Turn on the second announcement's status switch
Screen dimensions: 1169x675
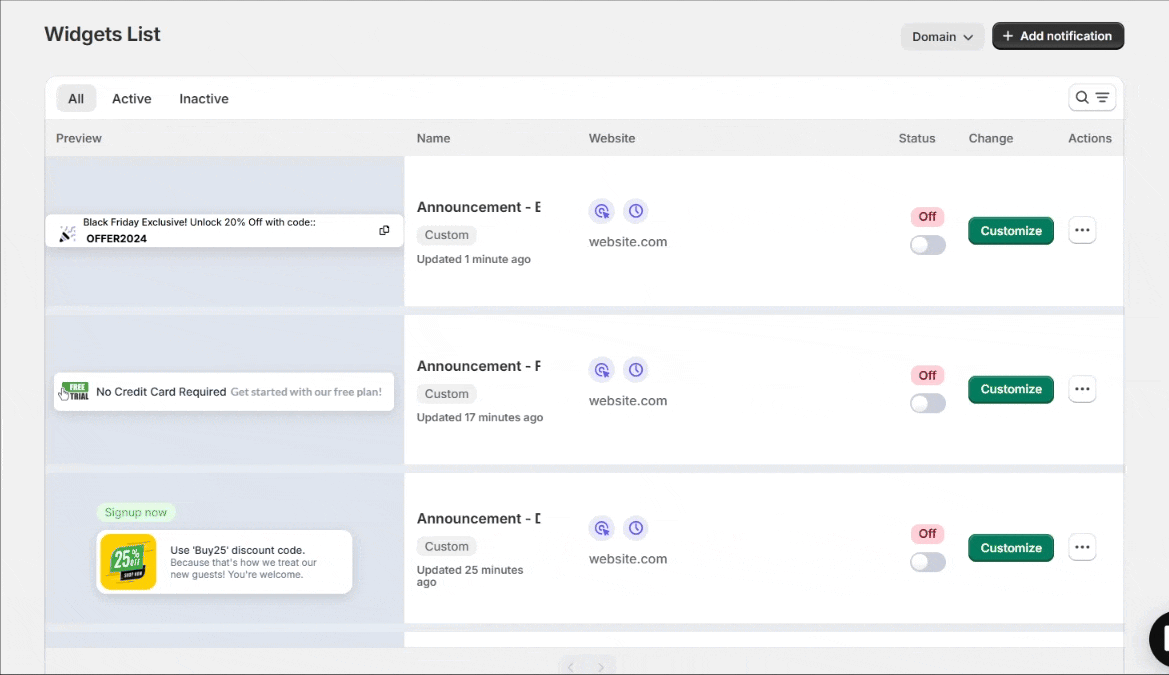point(927,403)
